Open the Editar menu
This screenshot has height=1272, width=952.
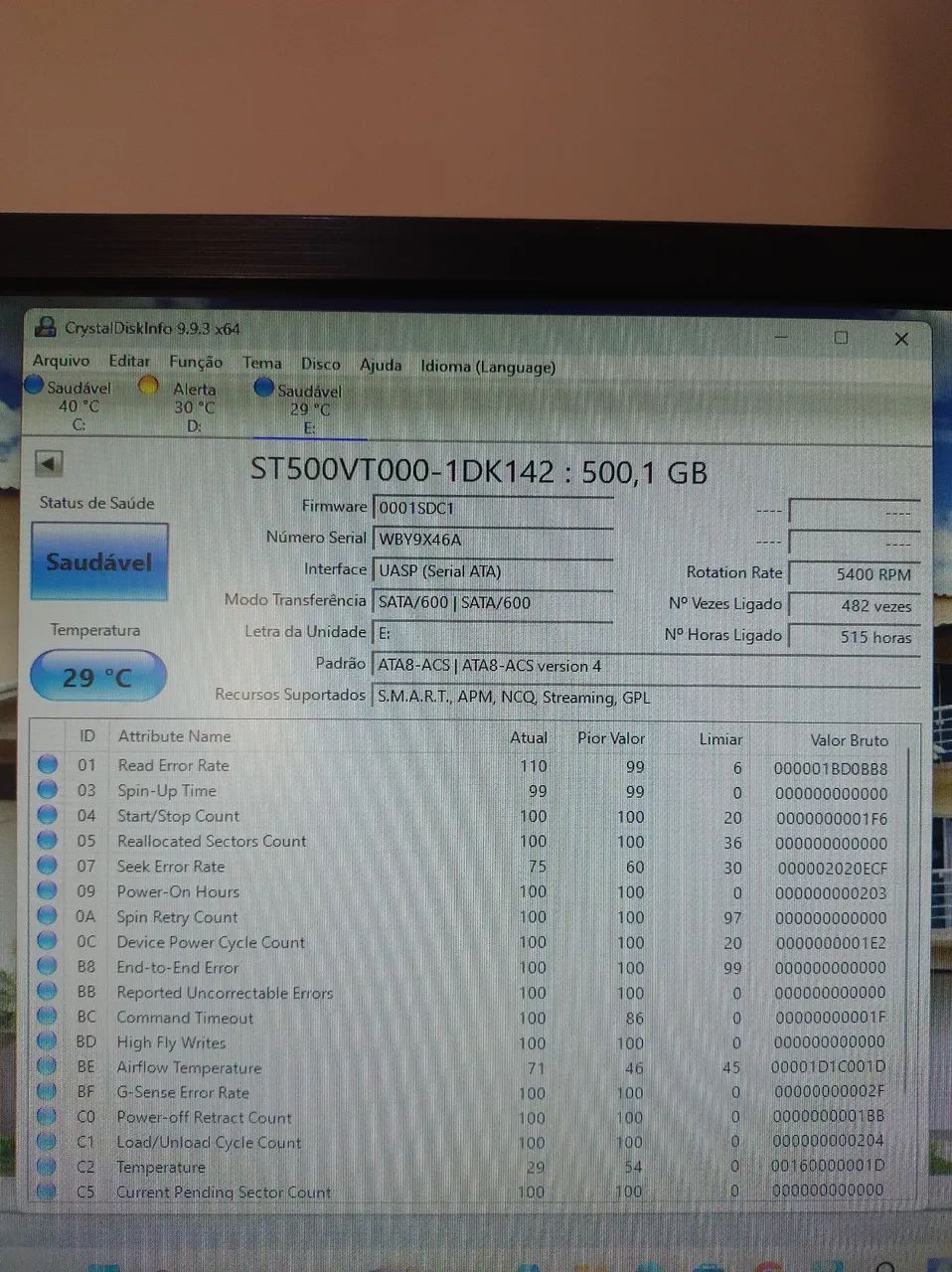(x=129, y=362)
